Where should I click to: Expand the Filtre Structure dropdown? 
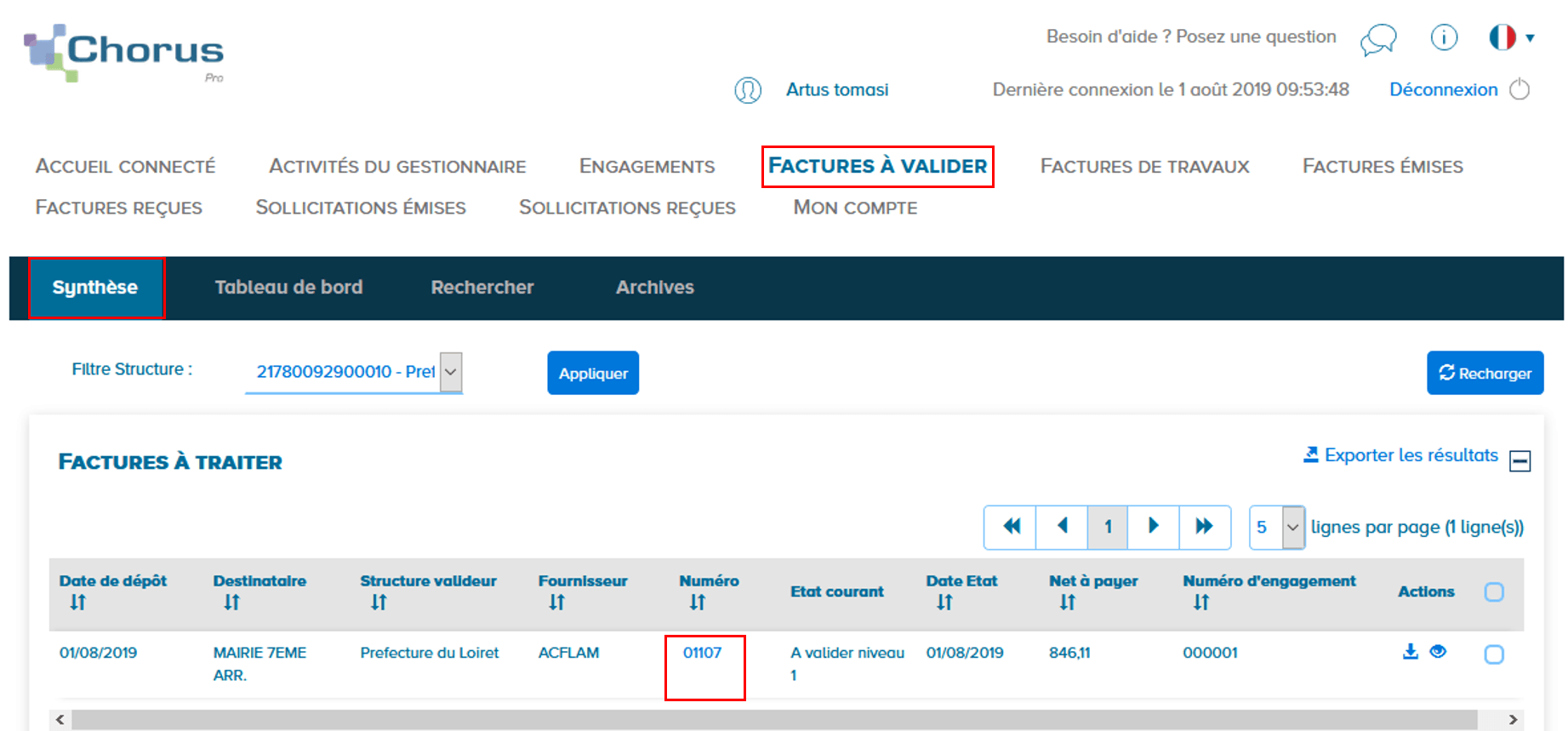coord(354,372)
